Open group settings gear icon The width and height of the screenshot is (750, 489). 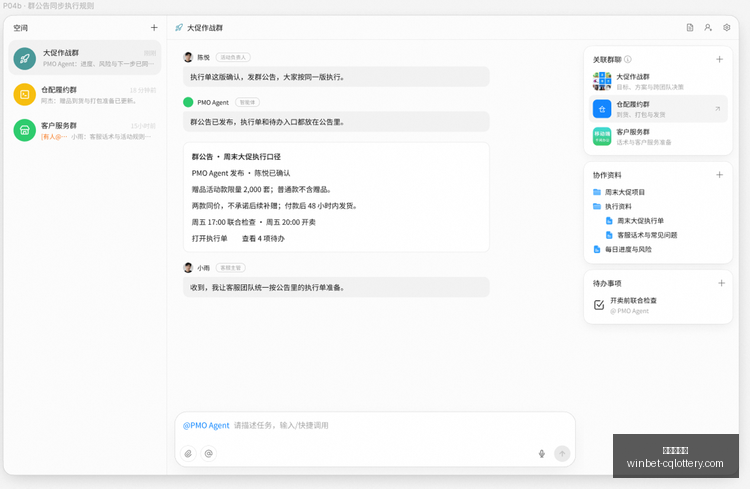click(727, 28)
